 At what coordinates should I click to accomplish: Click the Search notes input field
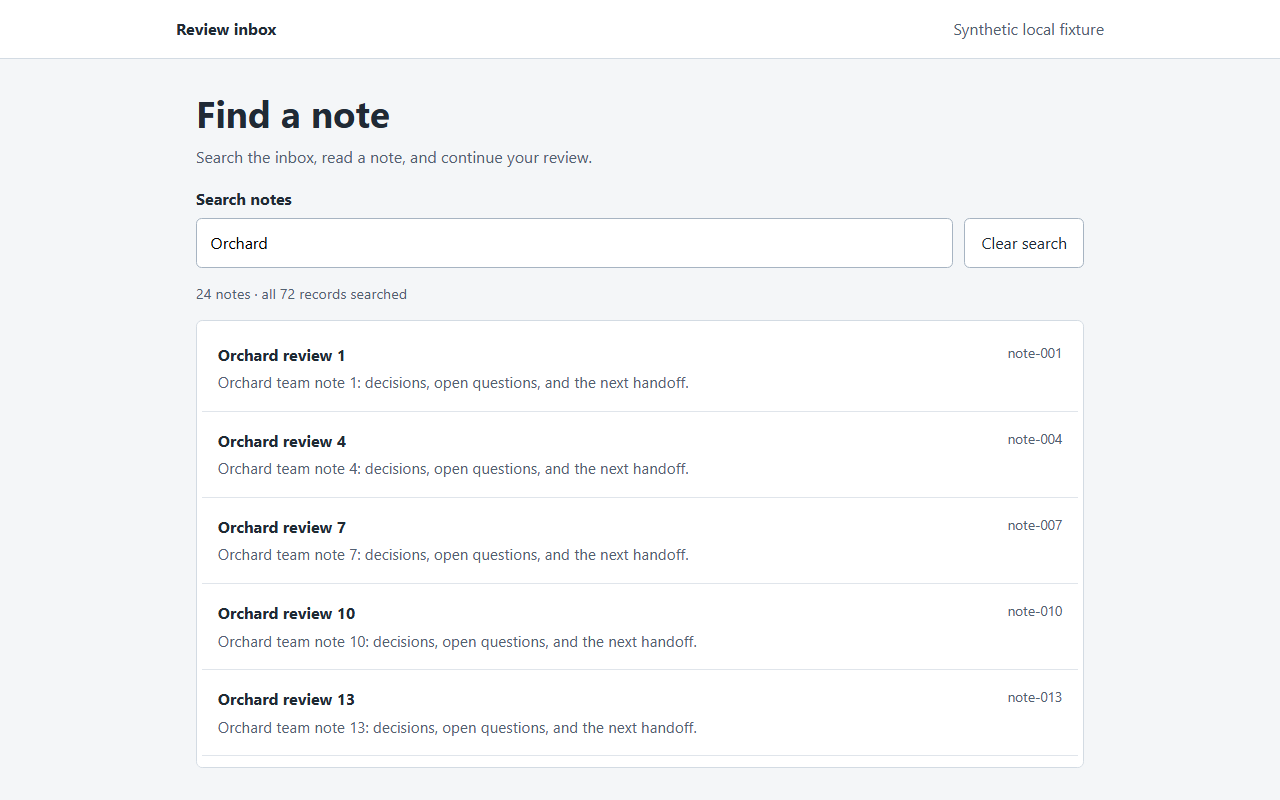click(x=574, y=243)
